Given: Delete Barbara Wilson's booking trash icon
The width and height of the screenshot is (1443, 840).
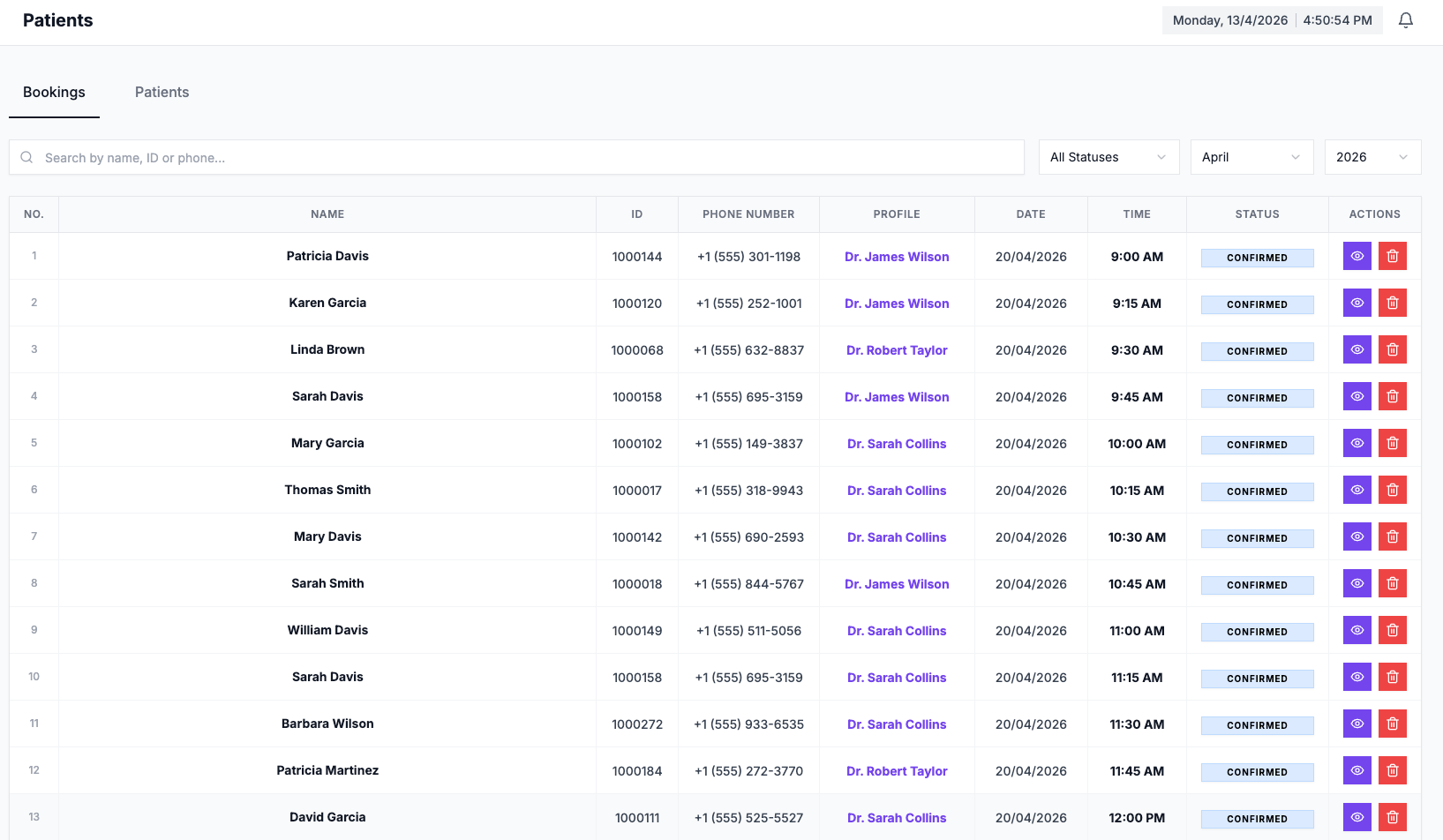Looking at the screenshot, I should pyautogui.click(x=1392, y=724).
